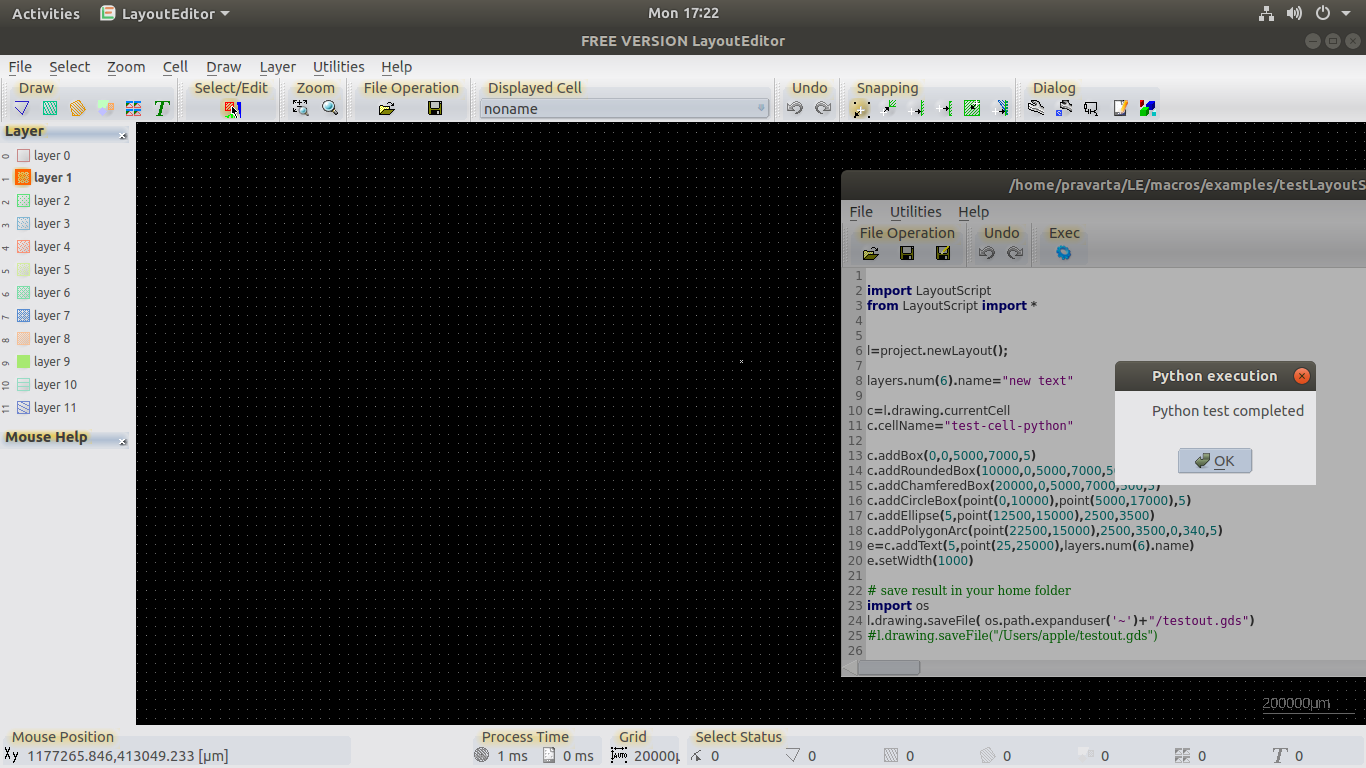Select the orange polygon draw tool
Image resolution: width=1366 pixels, height=768 pixels.
78,108
